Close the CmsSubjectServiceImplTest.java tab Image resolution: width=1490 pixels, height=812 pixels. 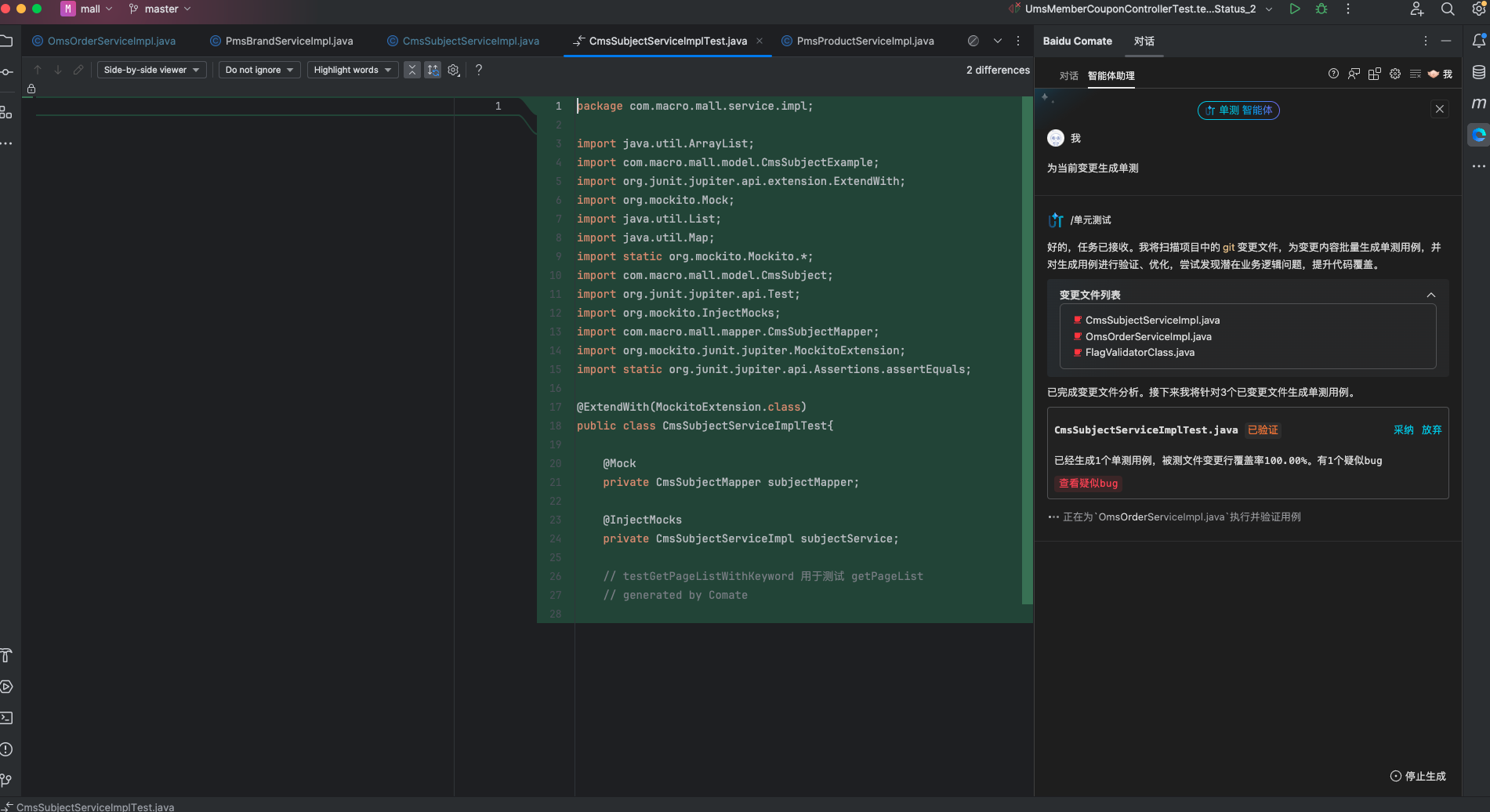tap(760, 41)
